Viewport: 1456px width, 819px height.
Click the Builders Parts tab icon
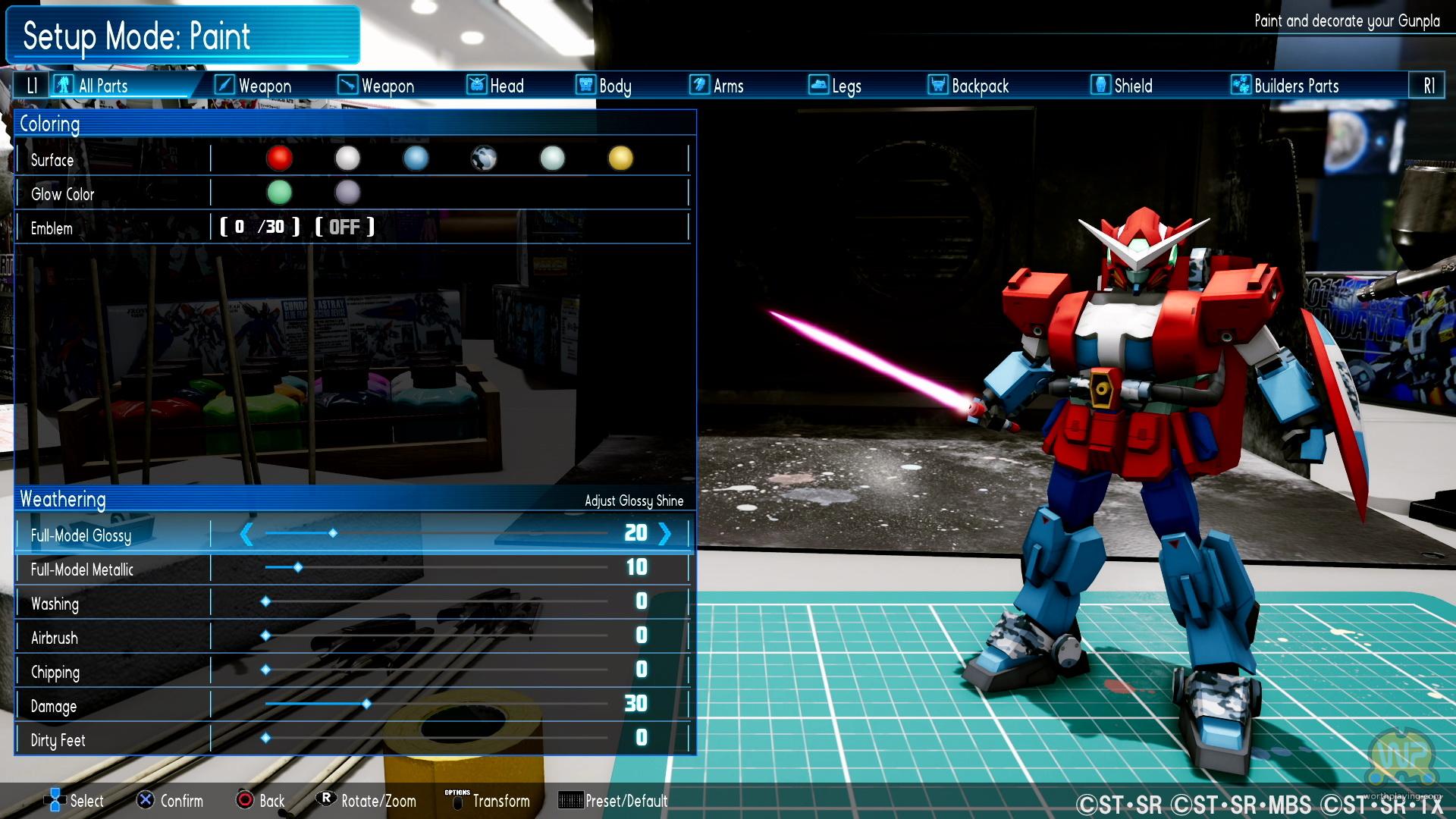(x=1241, y=85)
